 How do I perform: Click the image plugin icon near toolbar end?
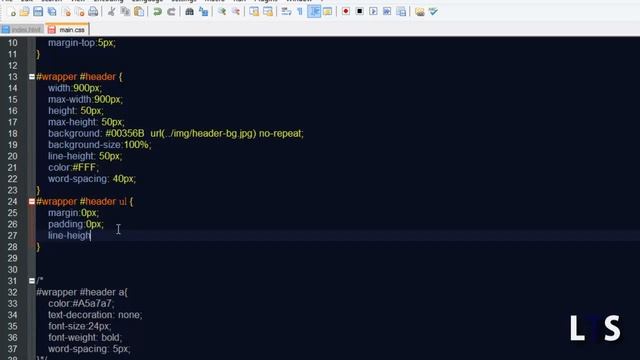pyautogui.click(x=420, y=12)
